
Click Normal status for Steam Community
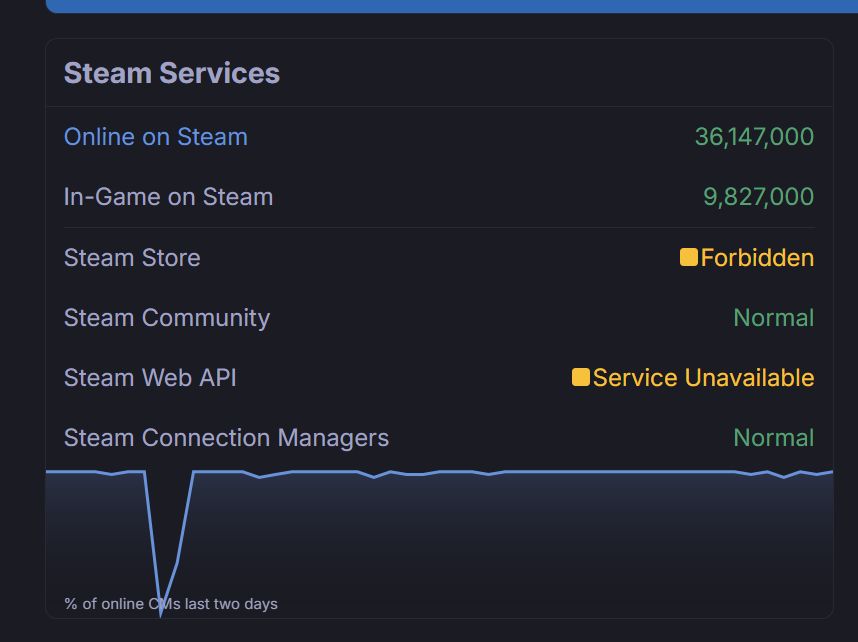coord(774,318)
